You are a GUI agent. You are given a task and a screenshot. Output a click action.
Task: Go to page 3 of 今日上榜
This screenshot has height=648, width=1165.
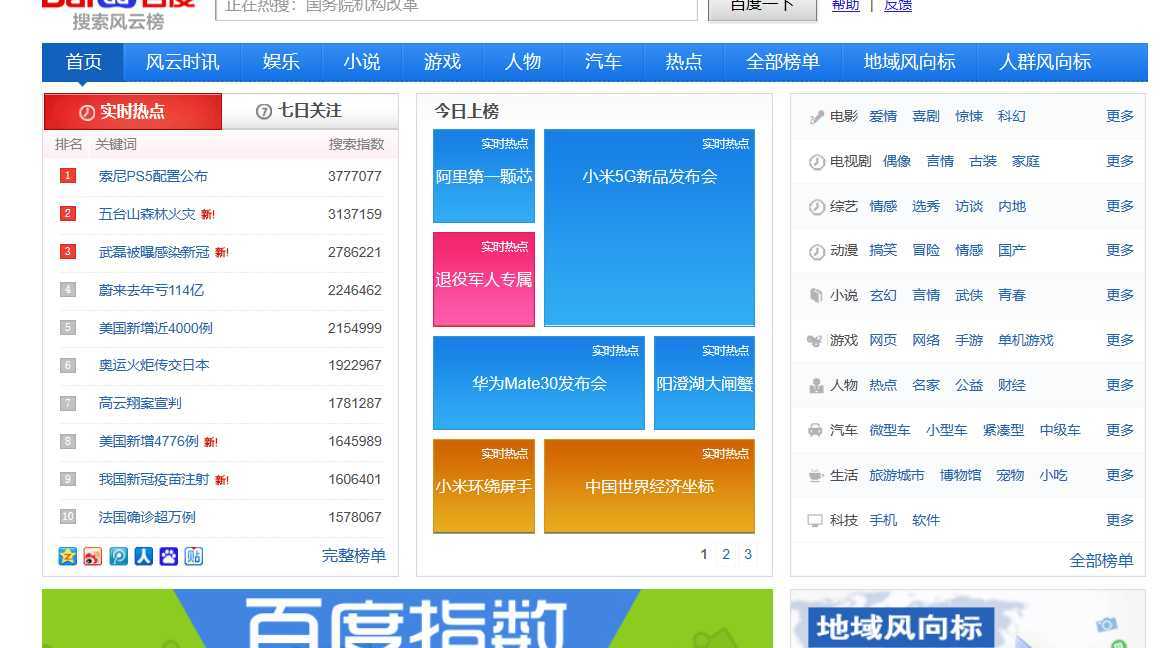748,554
